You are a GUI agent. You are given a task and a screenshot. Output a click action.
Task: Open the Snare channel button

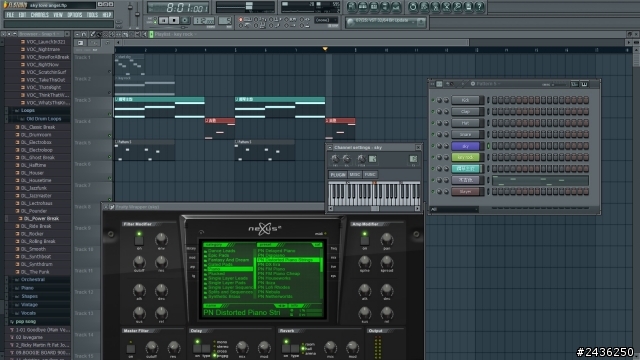tap(465, 134)
